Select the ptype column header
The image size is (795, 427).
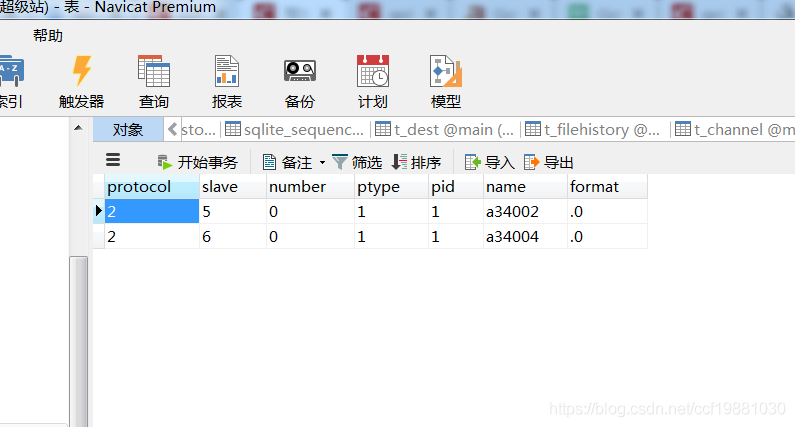tap(391, 187)
